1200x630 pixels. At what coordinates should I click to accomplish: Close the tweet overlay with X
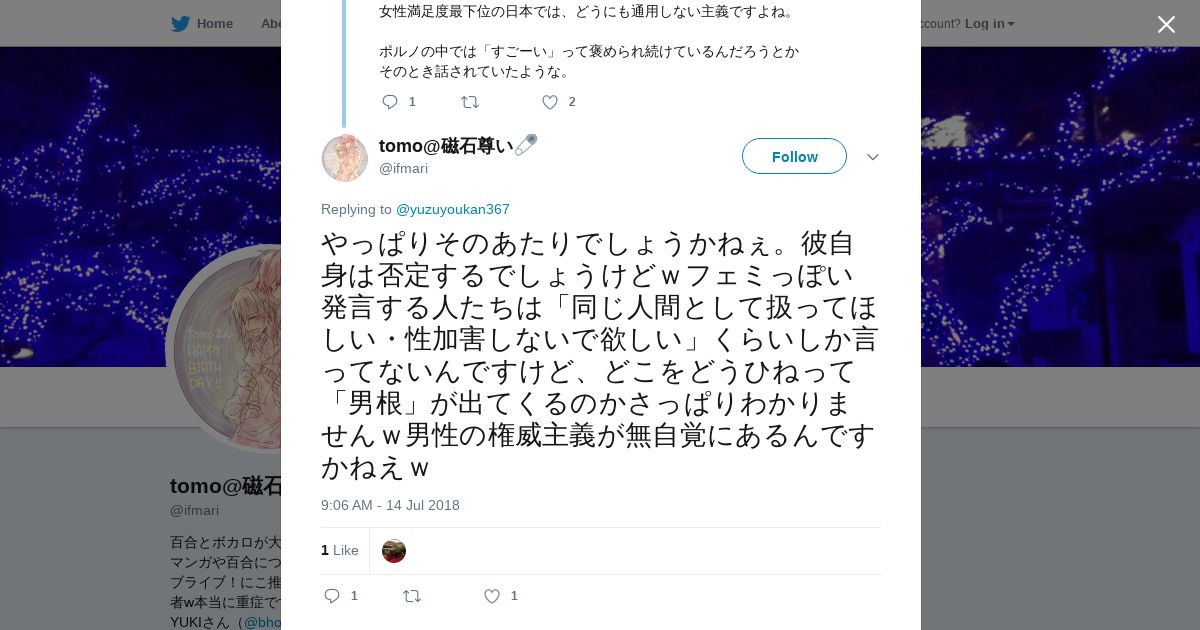click(x=1166, y=25)
